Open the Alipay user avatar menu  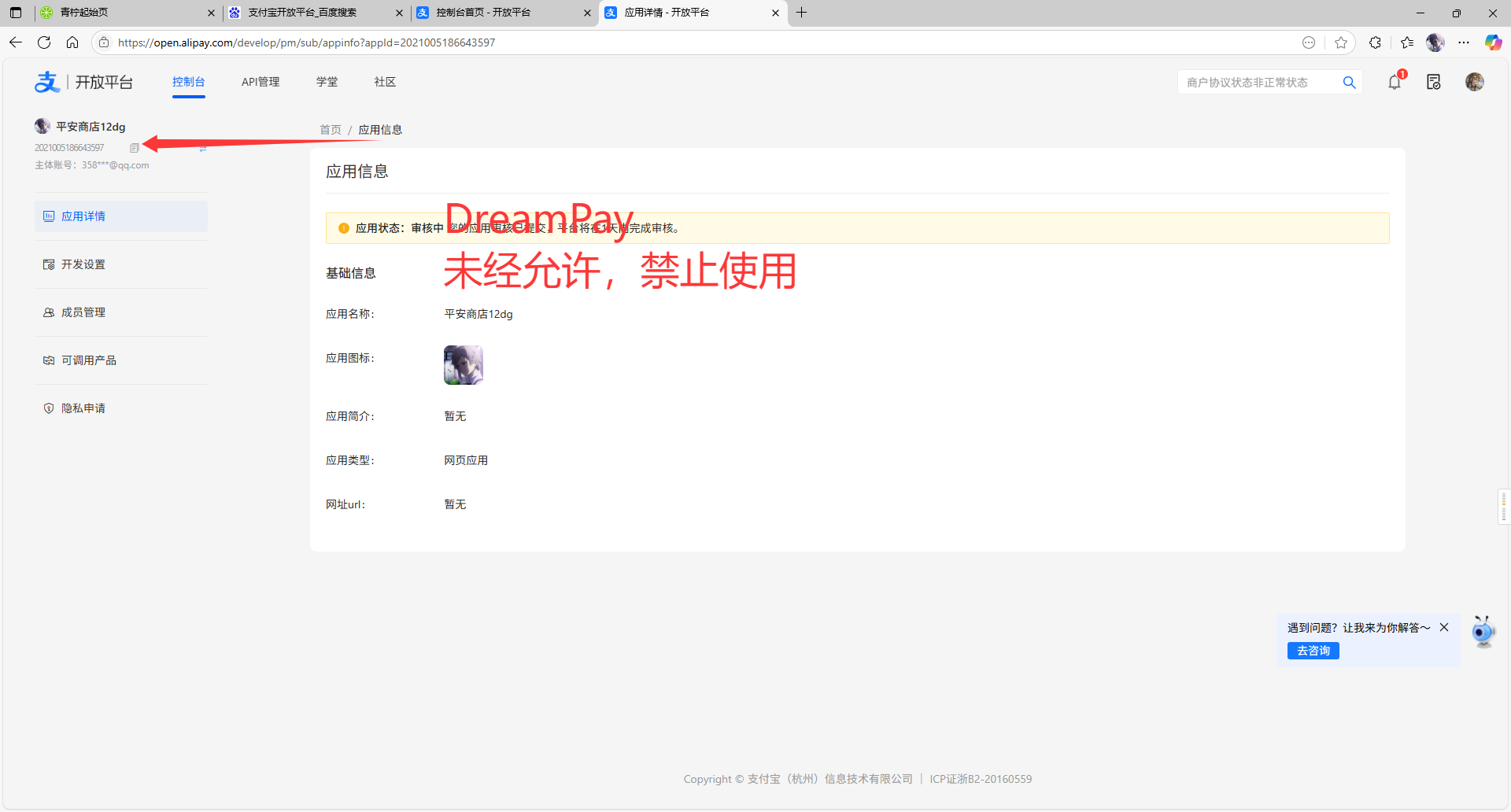tap(1475, 82)
